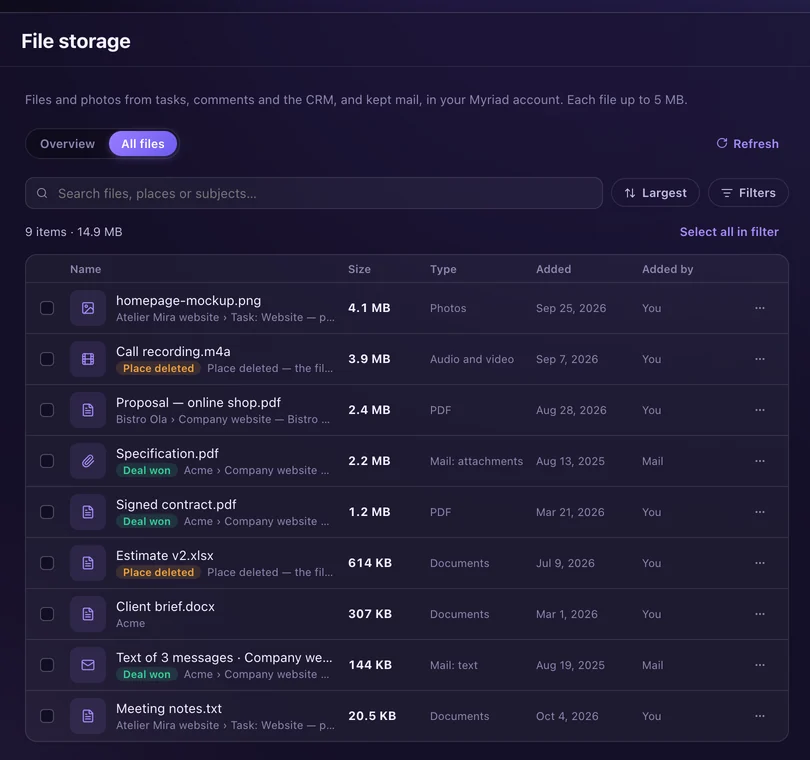The image size is (810, 760).
Task: Click the Bistro Ola breadcrumb under Proposal
Action: tap(141, 419)
